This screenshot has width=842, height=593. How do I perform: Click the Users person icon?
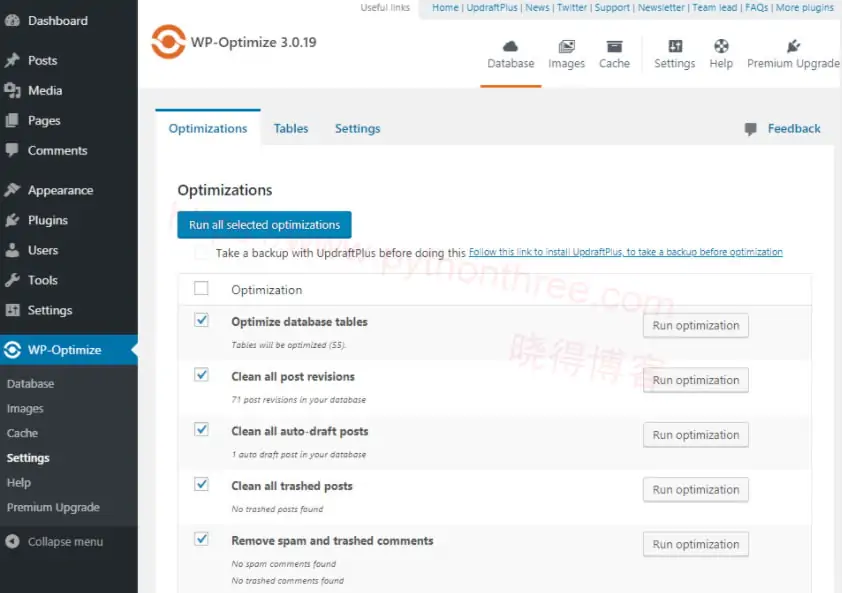[12, 250]
